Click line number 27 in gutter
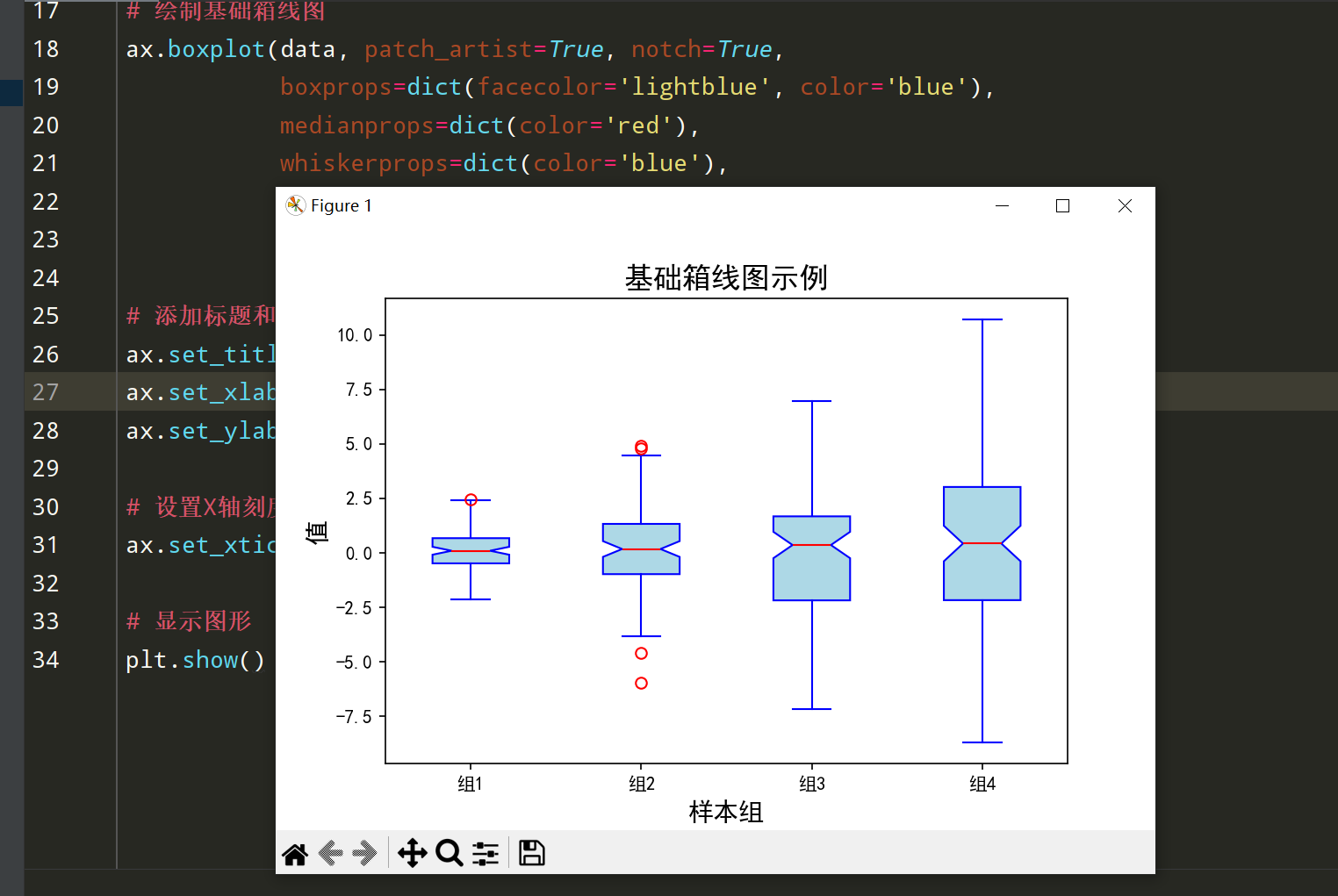This screenshot has width=1338, height=896. click(x=46, y=392)
